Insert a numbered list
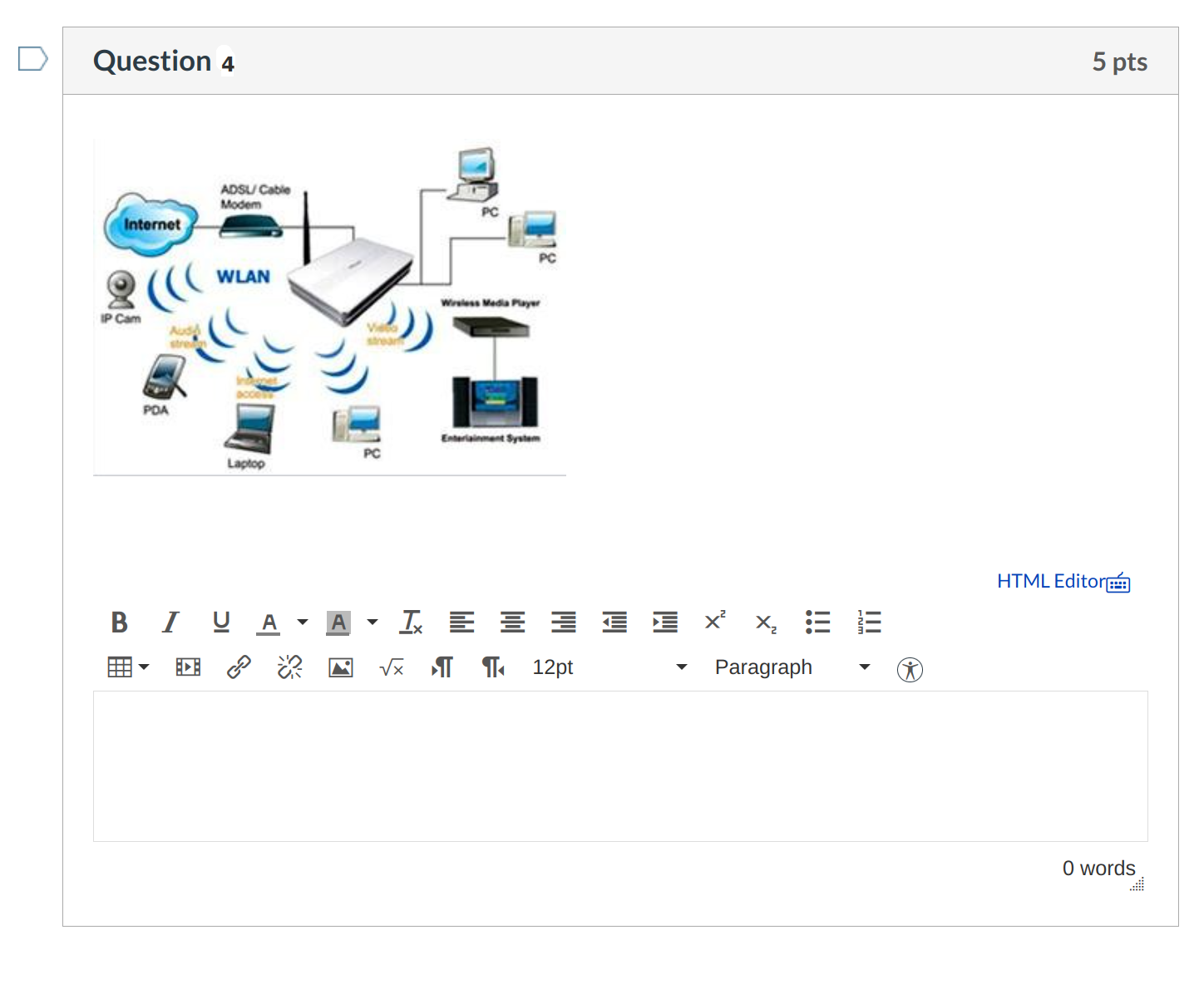1204x999 pixels. coord(869,622)
